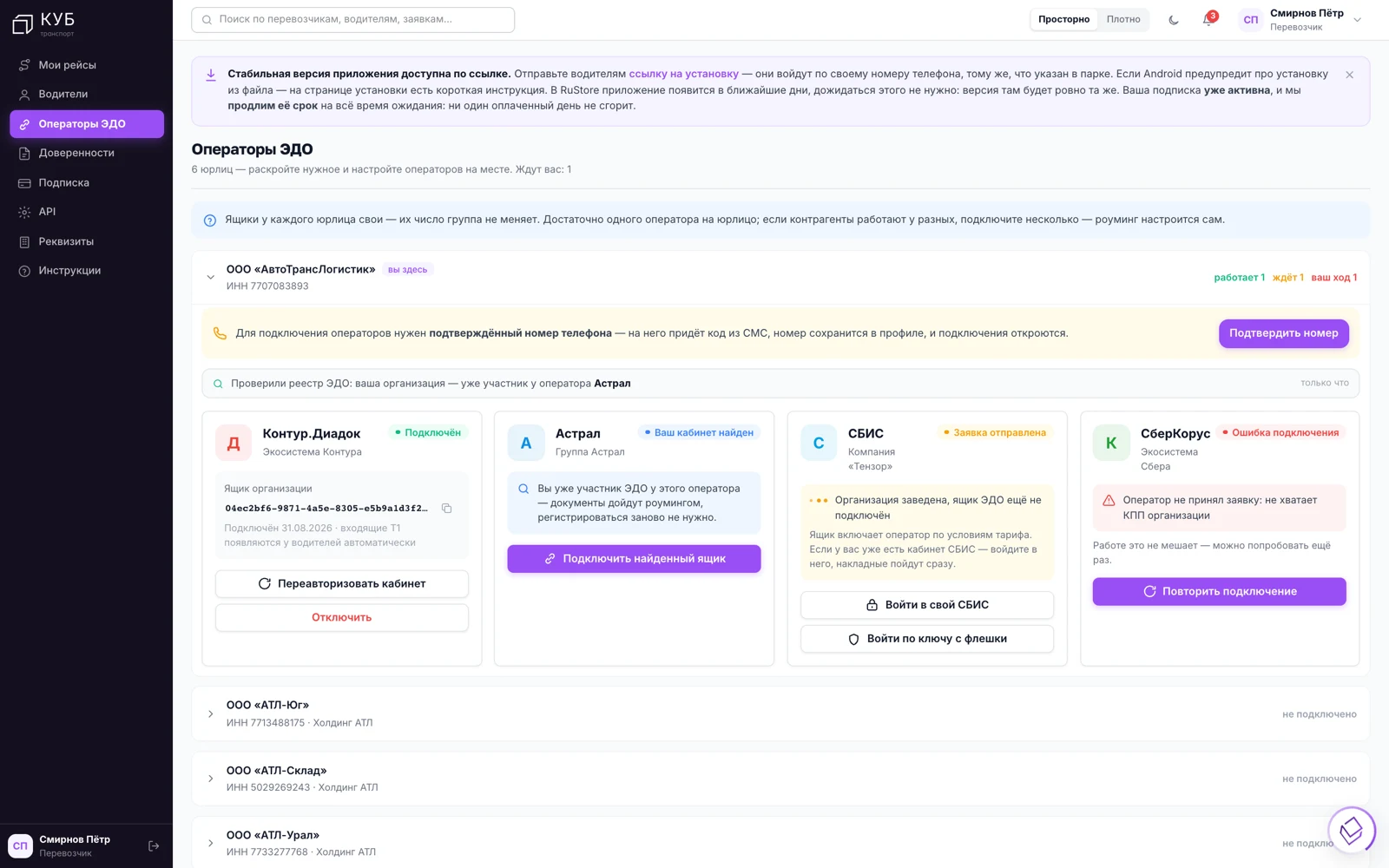Click the Подключён status badge
Image resolution: width=1389 pixels, height=868 pixels.
tap(428, 433)
